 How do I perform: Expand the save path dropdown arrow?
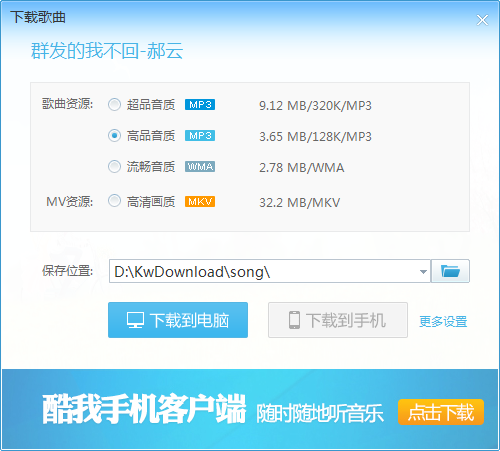423,272
